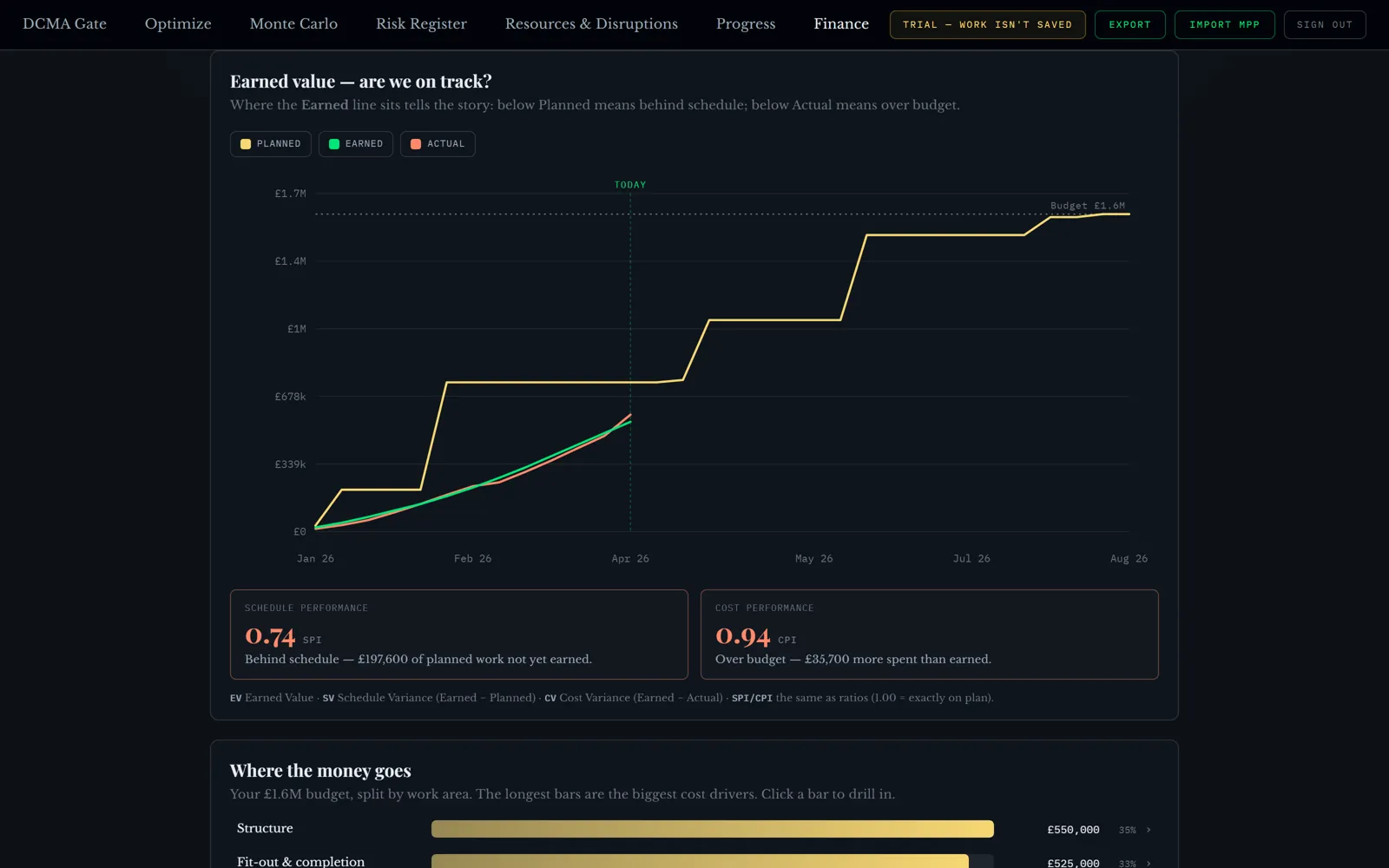Toggle the Planned series legend
This screenshot has width=1389, height=868.
click(270, 144)
